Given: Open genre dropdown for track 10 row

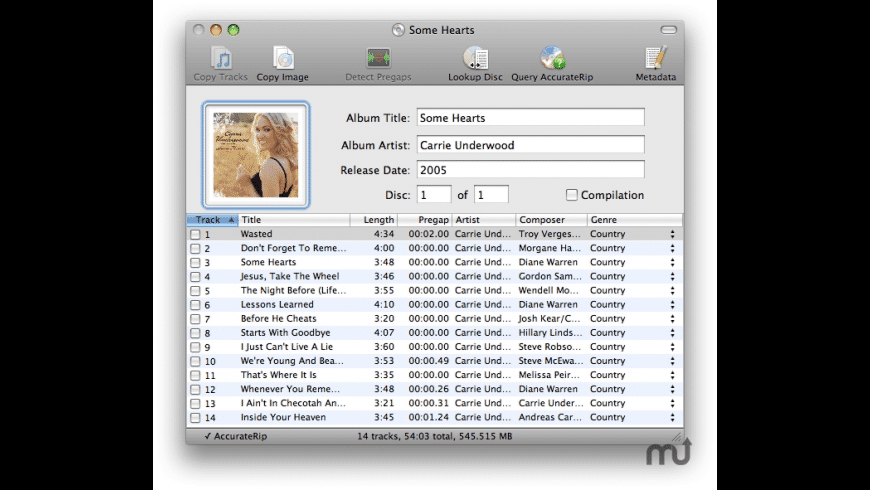Looking at the screenshot, I should [x=672, y=361].
